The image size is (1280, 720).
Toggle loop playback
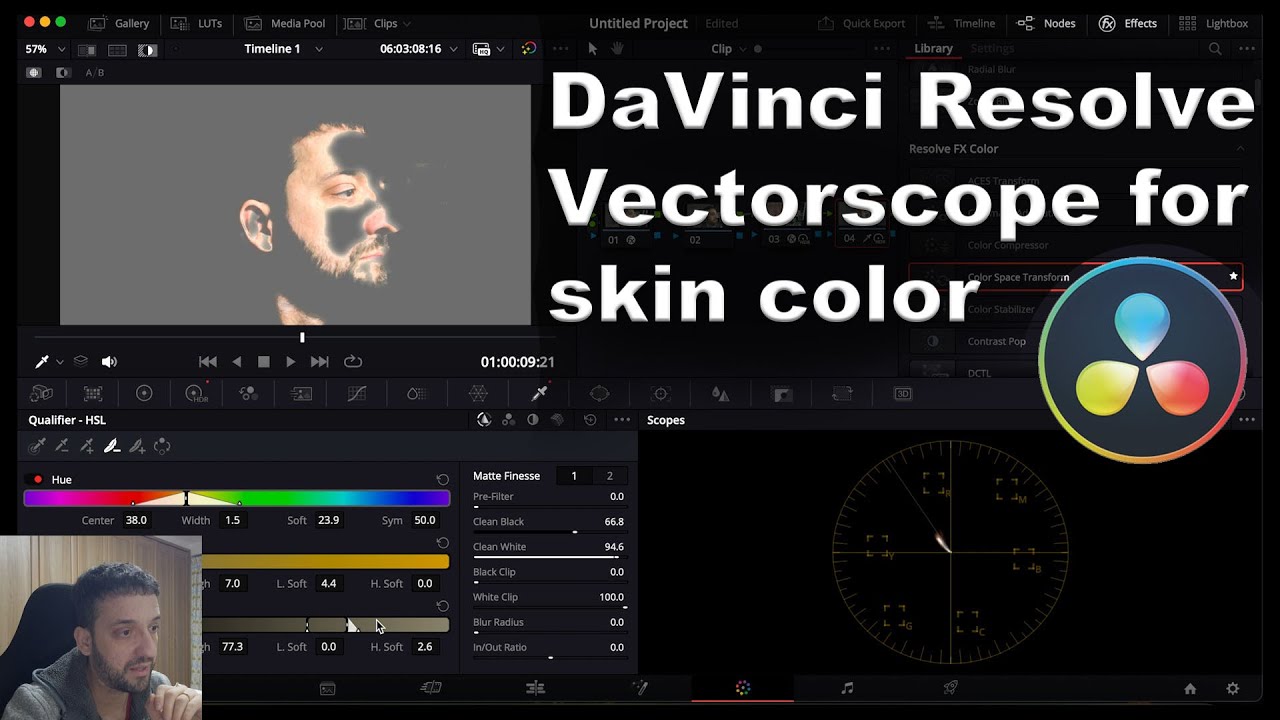[x=352, y=362]
